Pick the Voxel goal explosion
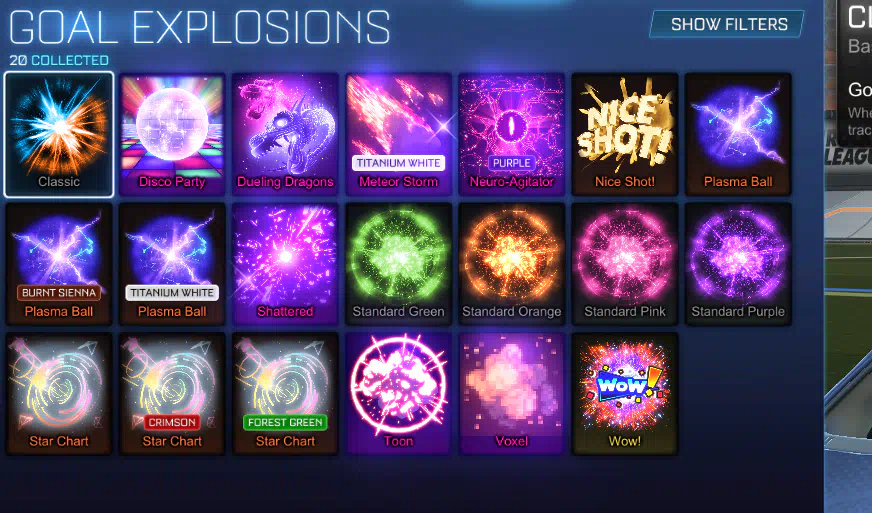 tap(512, 393)
